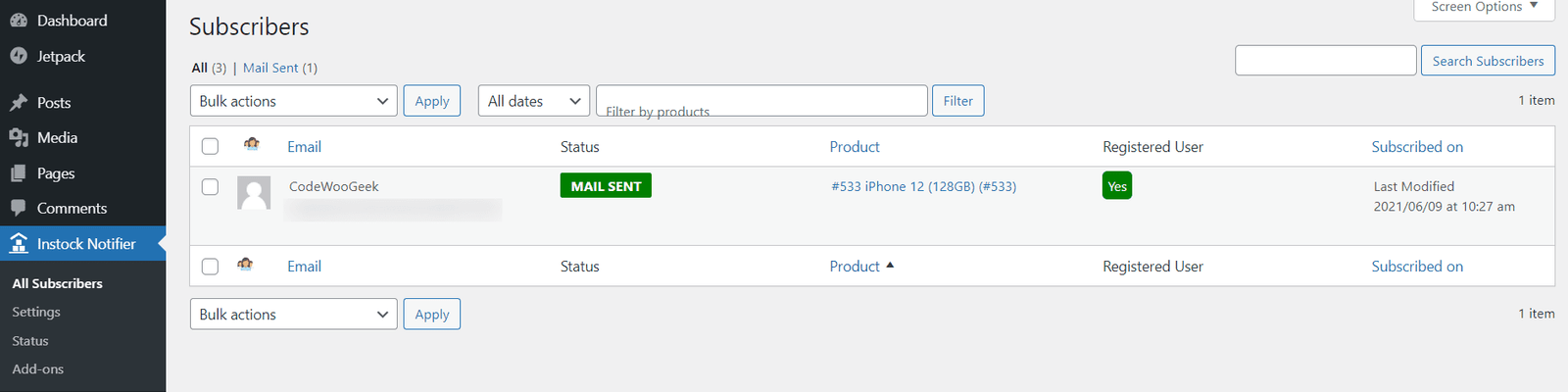The height and width of the screenshot is (392, 1568).
Task: Open the #533 iPhone 12 product link
Action: click(923, 186)
